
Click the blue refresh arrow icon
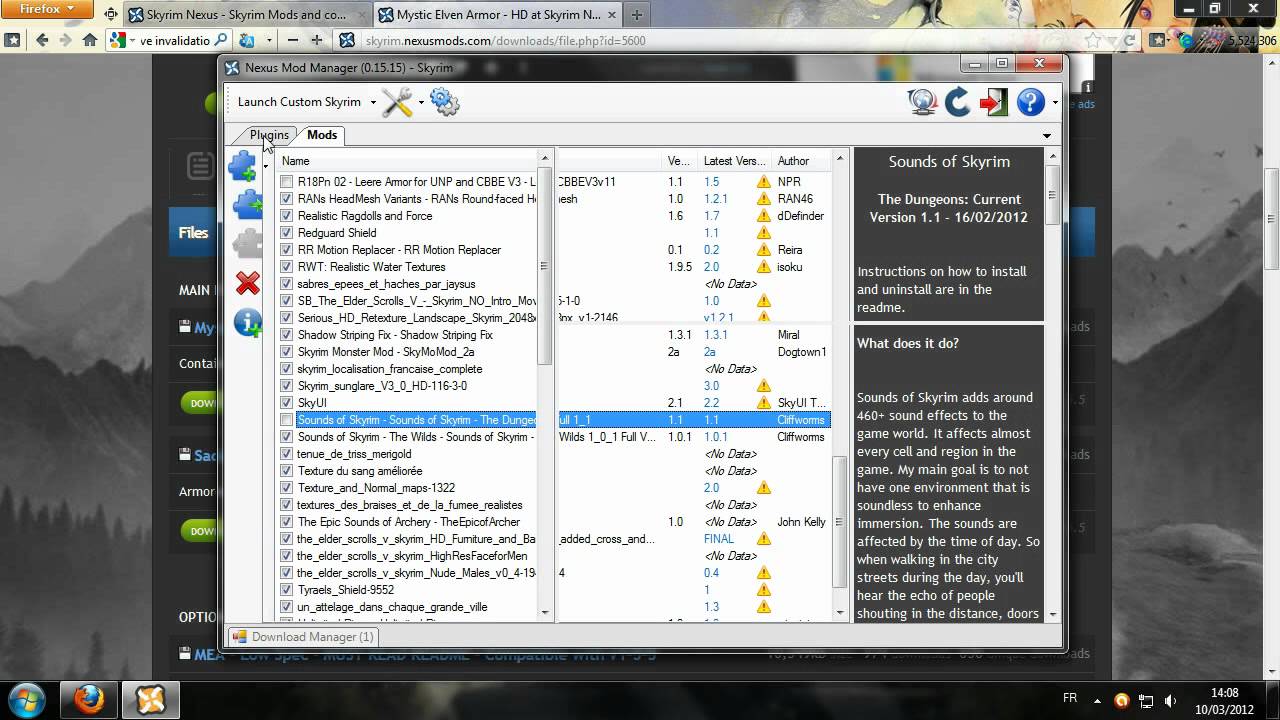[958, 102]
